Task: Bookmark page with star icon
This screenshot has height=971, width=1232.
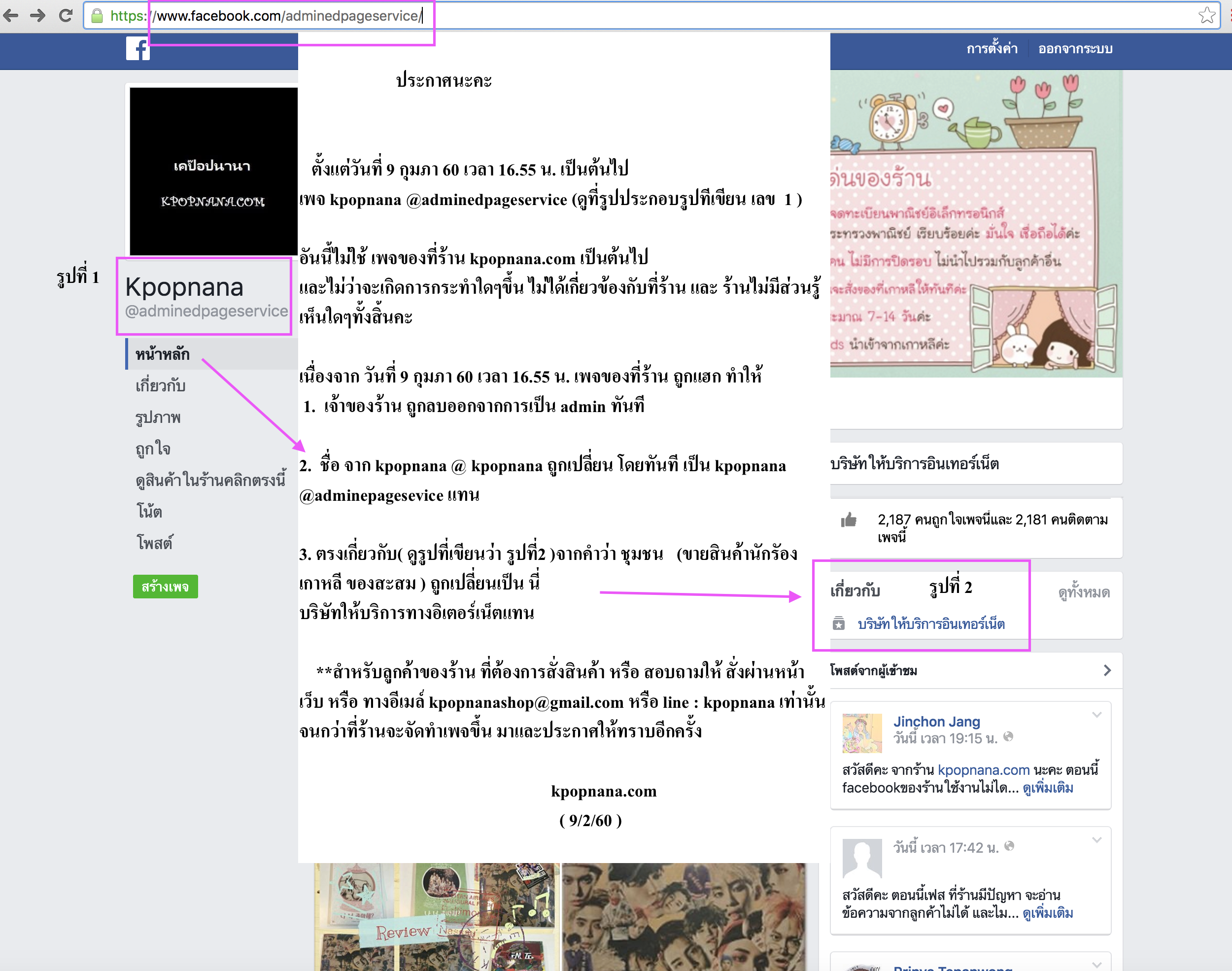Action: coord(1206,15)
